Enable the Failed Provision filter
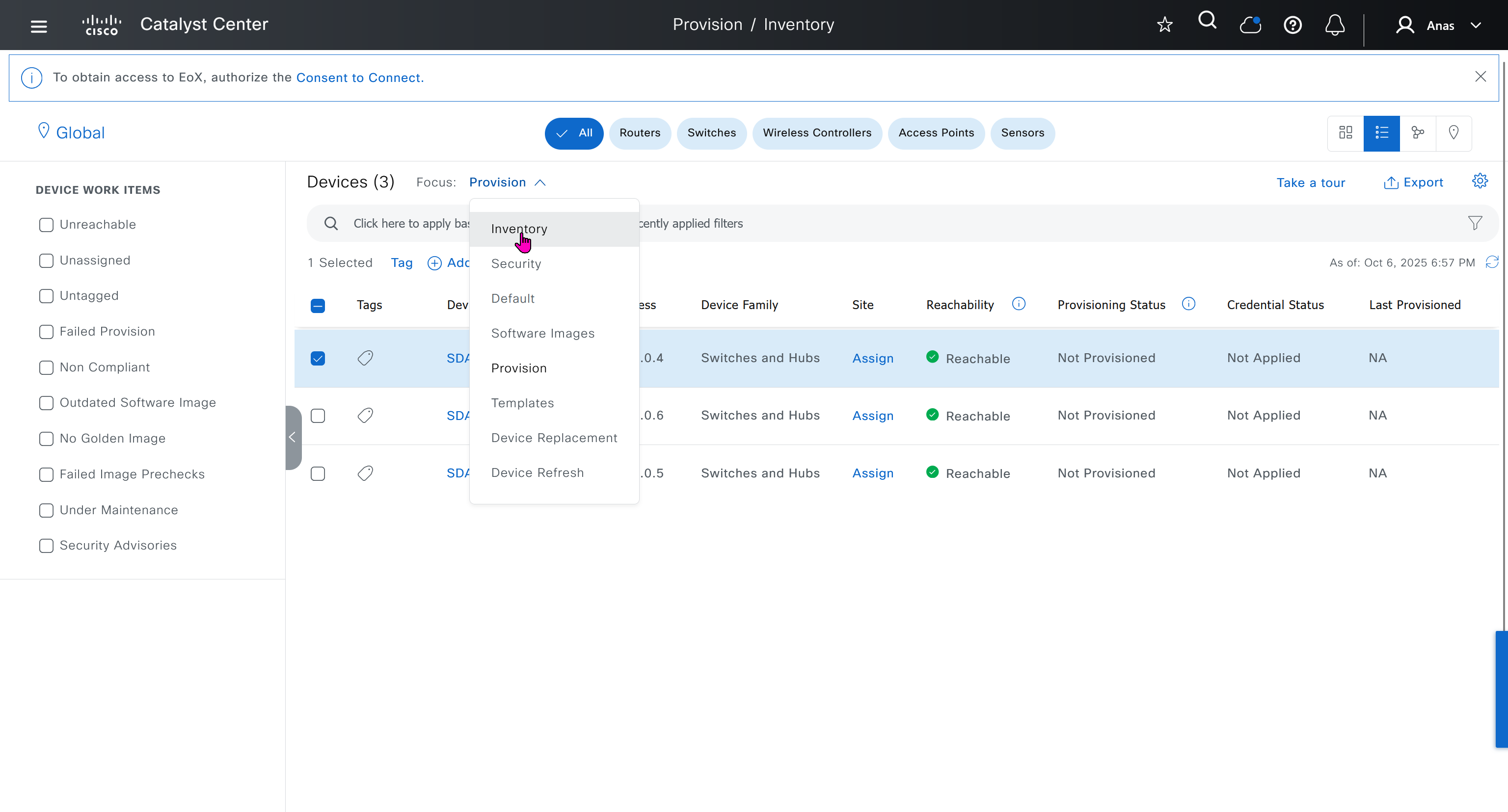This screenshot has height=812, width=1508. click(46, 332)
